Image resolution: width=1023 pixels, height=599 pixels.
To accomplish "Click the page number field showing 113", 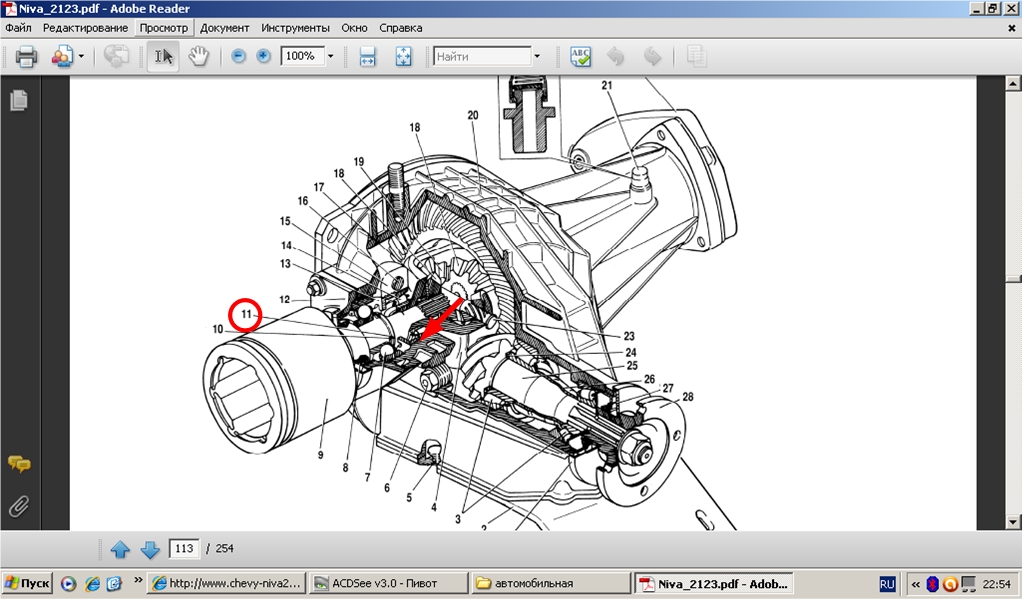I will 183,549.
